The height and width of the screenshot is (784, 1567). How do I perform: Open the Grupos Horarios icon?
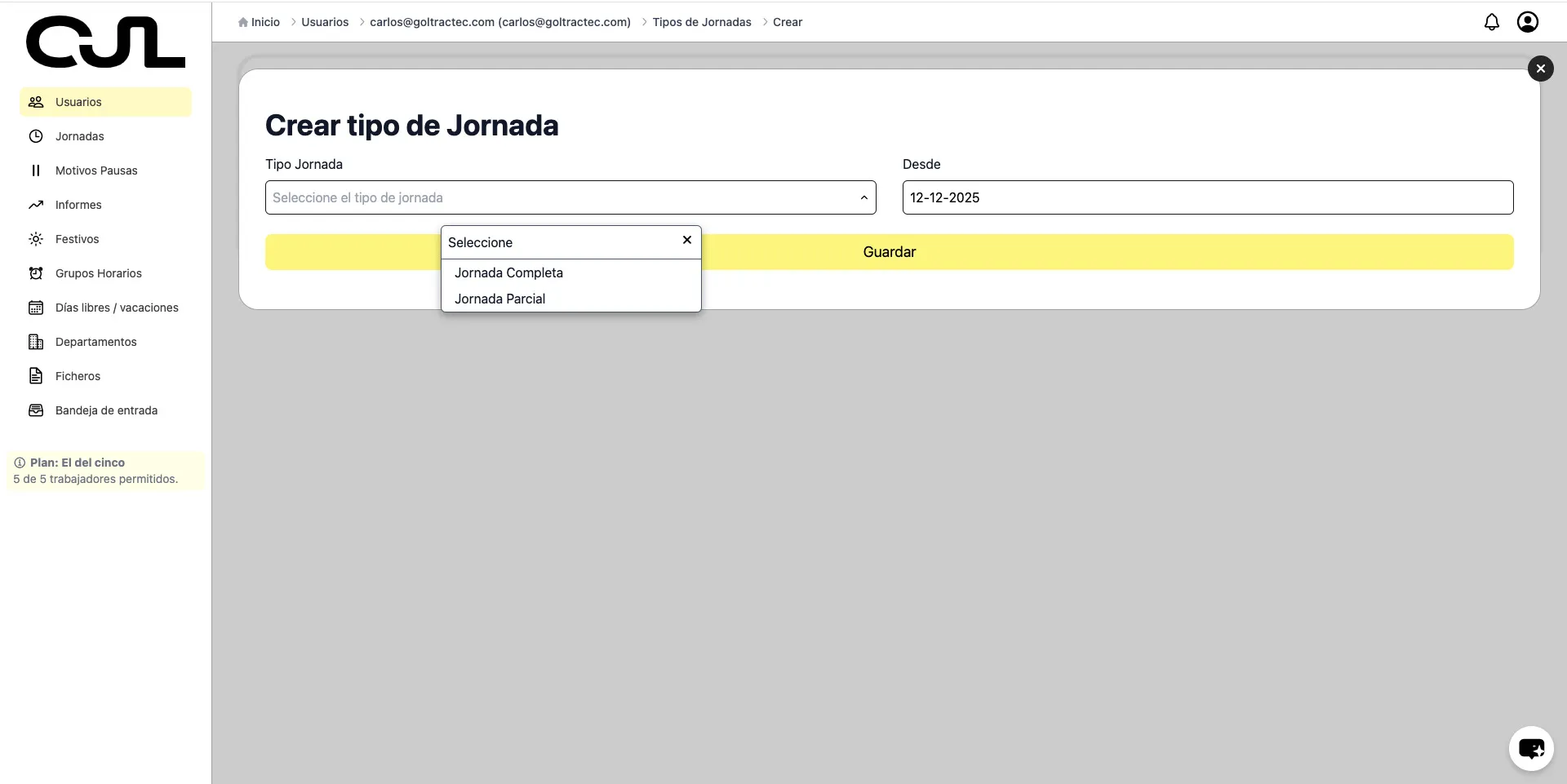click(36, 273)
